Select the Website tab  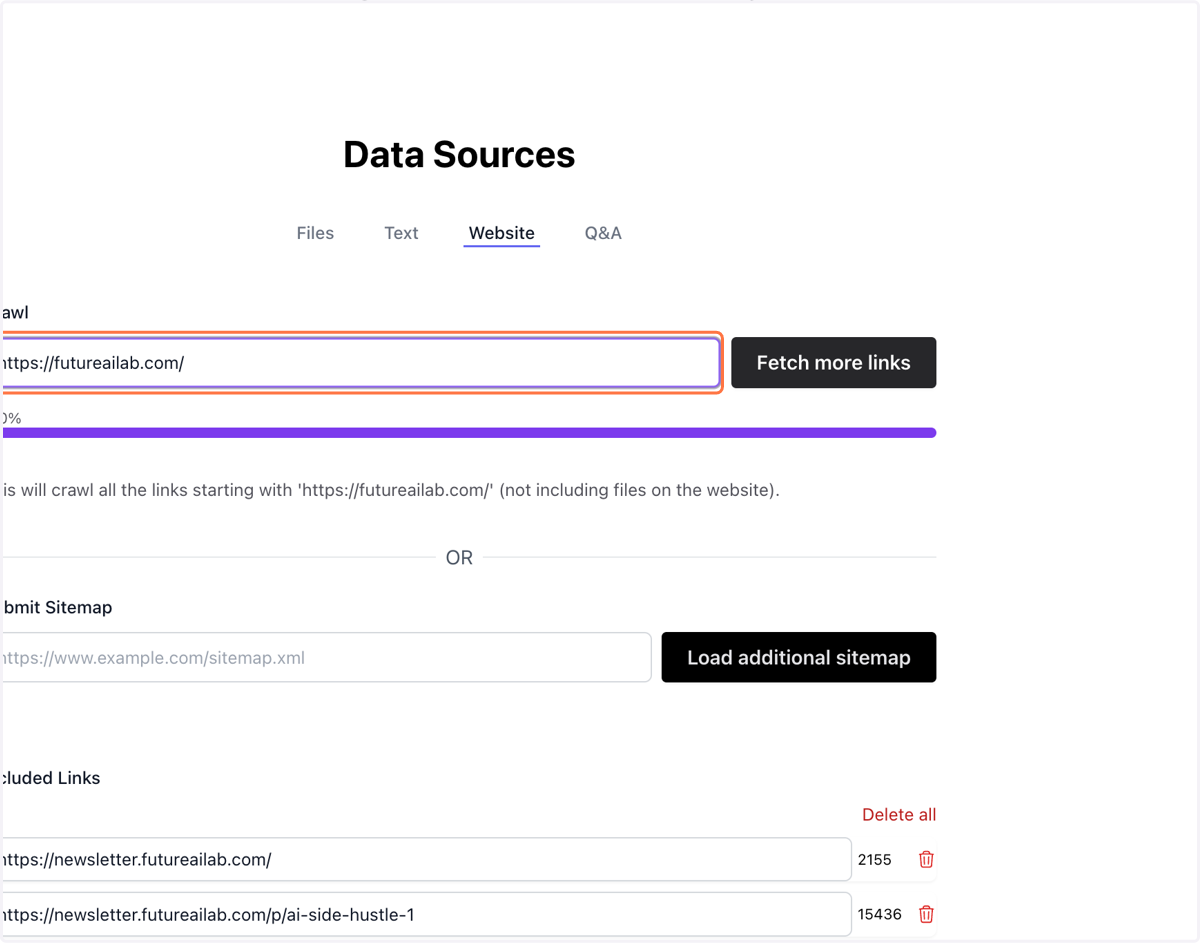click(x=501, y=233)
